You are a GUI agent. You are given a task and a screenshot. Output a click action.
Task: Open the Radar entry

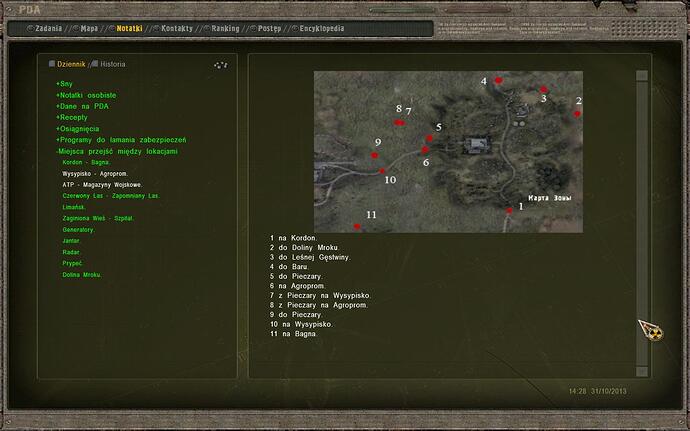click(71, 252)
